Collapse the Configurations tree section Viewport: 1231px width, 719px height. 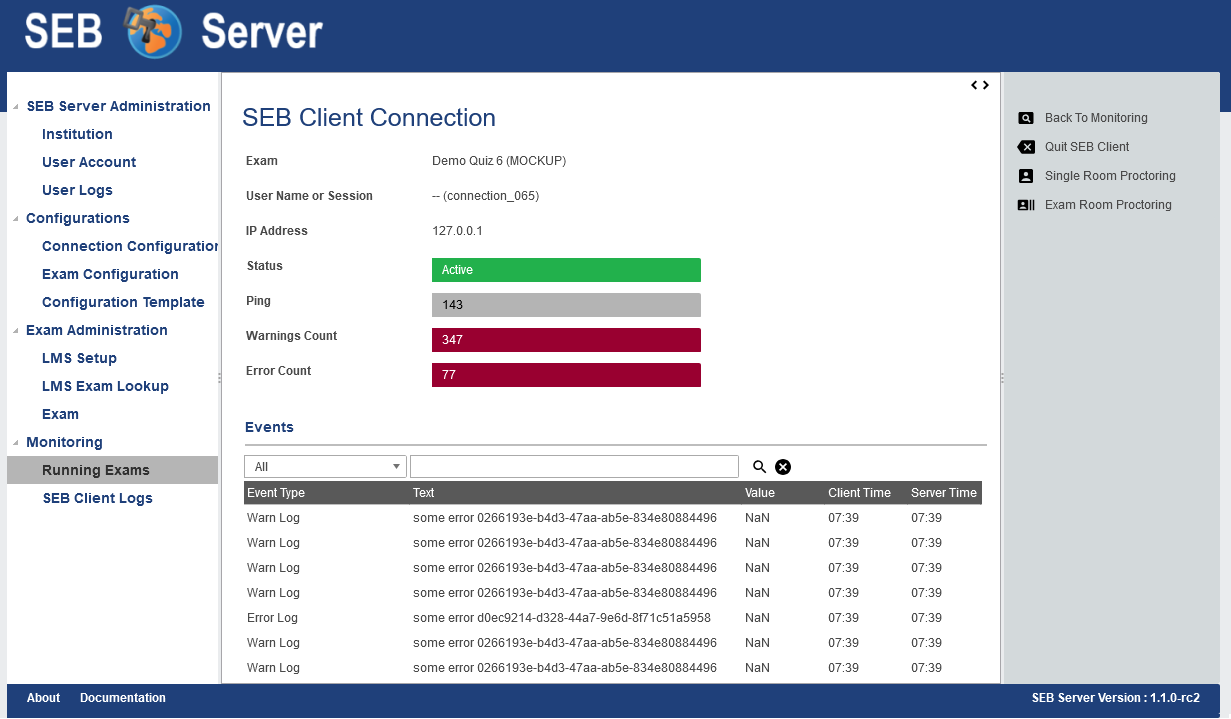pos(15,219)
